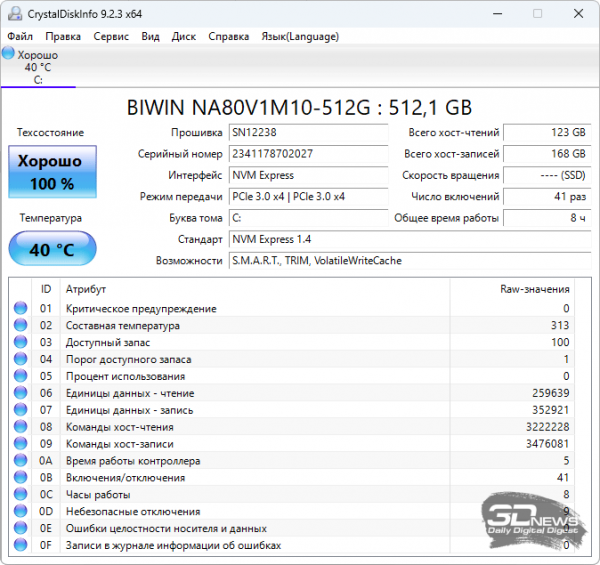
Task: Click status orb for Критическое предупреждение row
Action: [20, 309]
